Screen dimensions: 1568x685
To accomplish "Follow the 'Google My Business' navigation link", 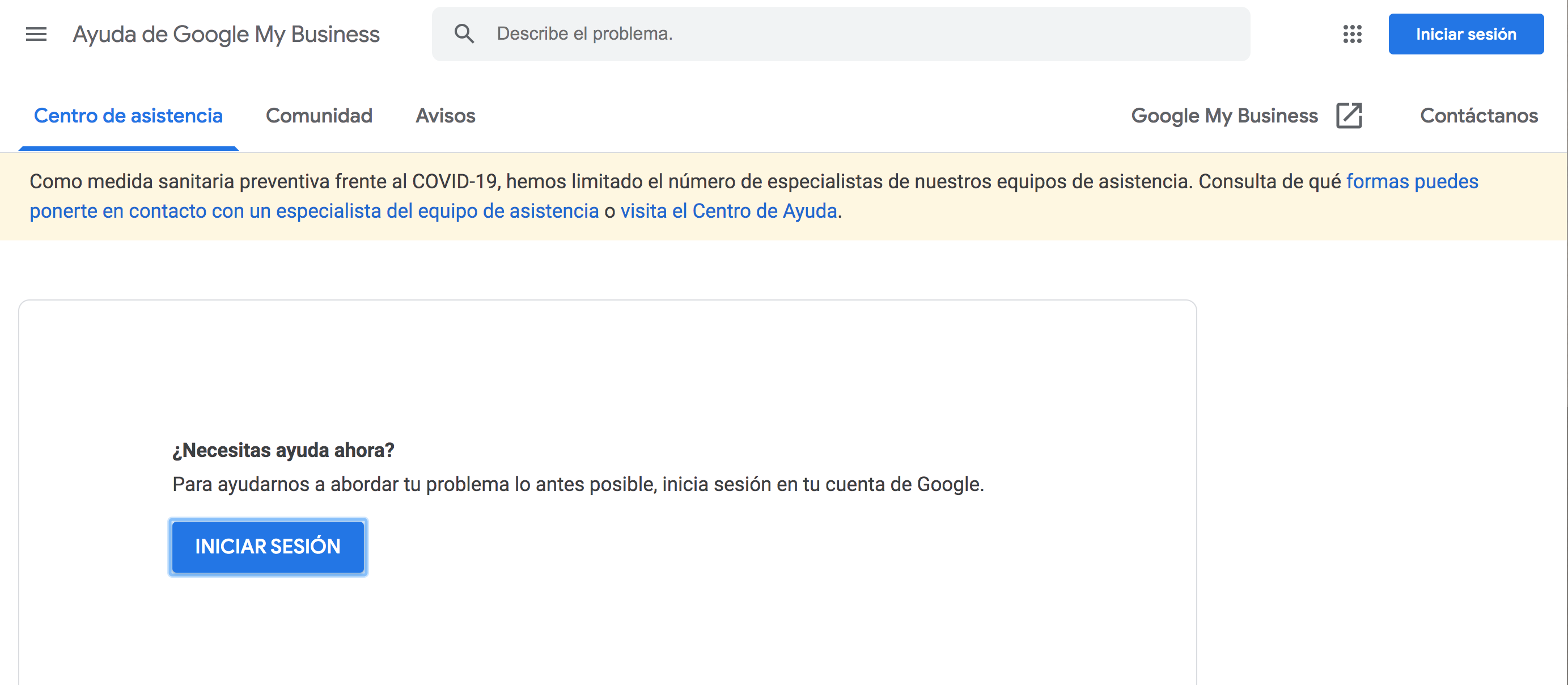I will tap(1224, 116).
